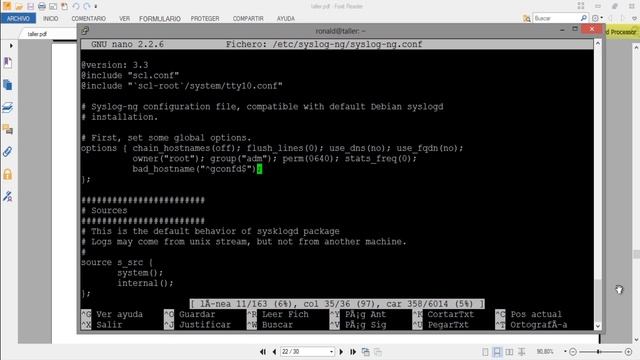Click the '# Sources' comment line
Image resolution: width=640 pixels, height=360 pixels.
tap(104, 211)
